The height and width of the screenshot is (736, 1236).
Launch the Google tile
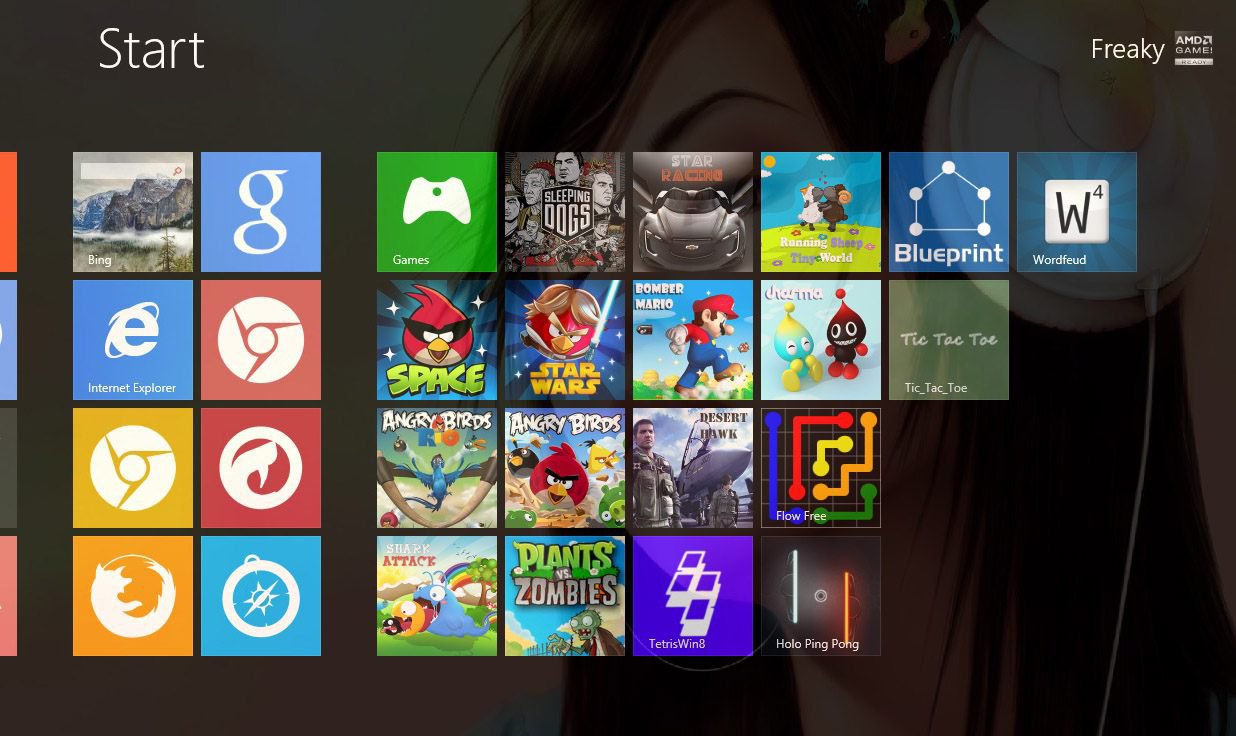point(261,212)
